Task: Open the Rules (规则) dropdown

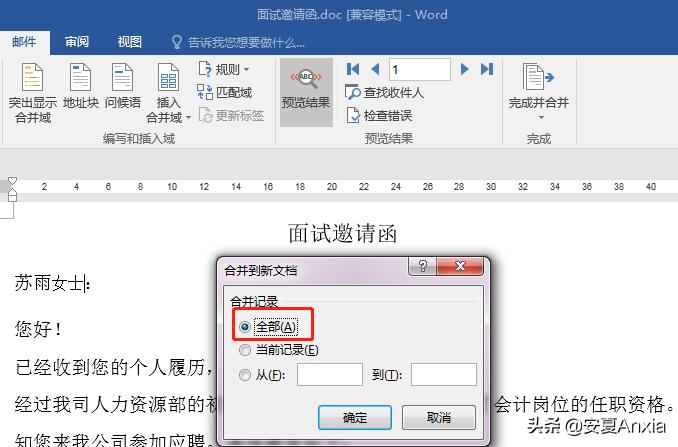Action: point(224,69)
